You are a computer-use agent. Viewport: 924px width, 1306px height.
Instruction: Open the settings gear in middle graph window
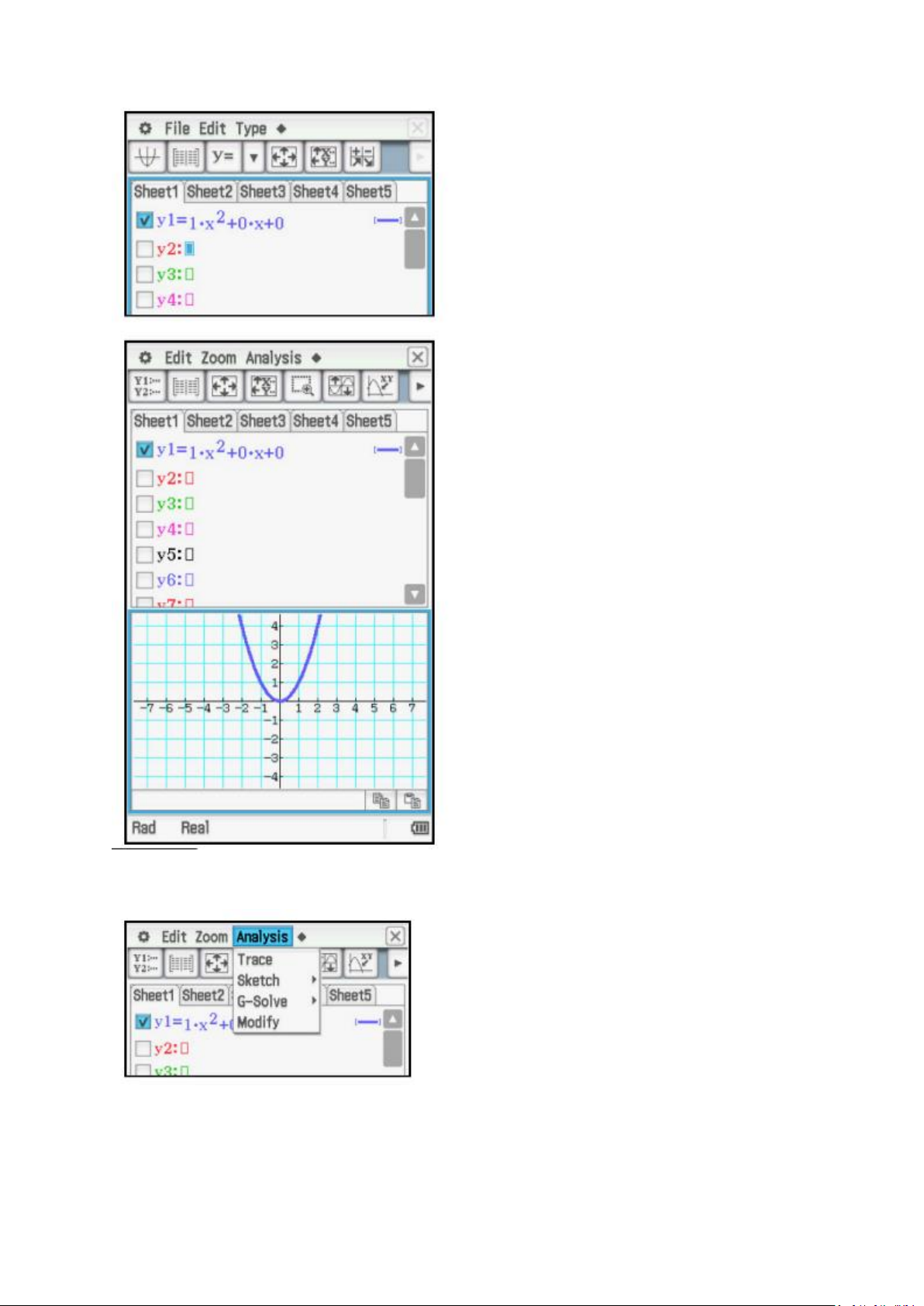click(x=145, y=358)
